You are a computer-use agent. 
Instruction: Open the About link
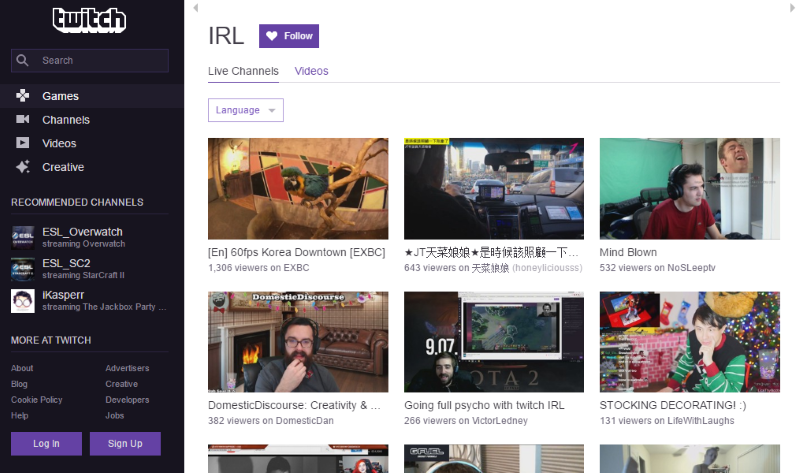pyautogui.click(x=22, y=368)
